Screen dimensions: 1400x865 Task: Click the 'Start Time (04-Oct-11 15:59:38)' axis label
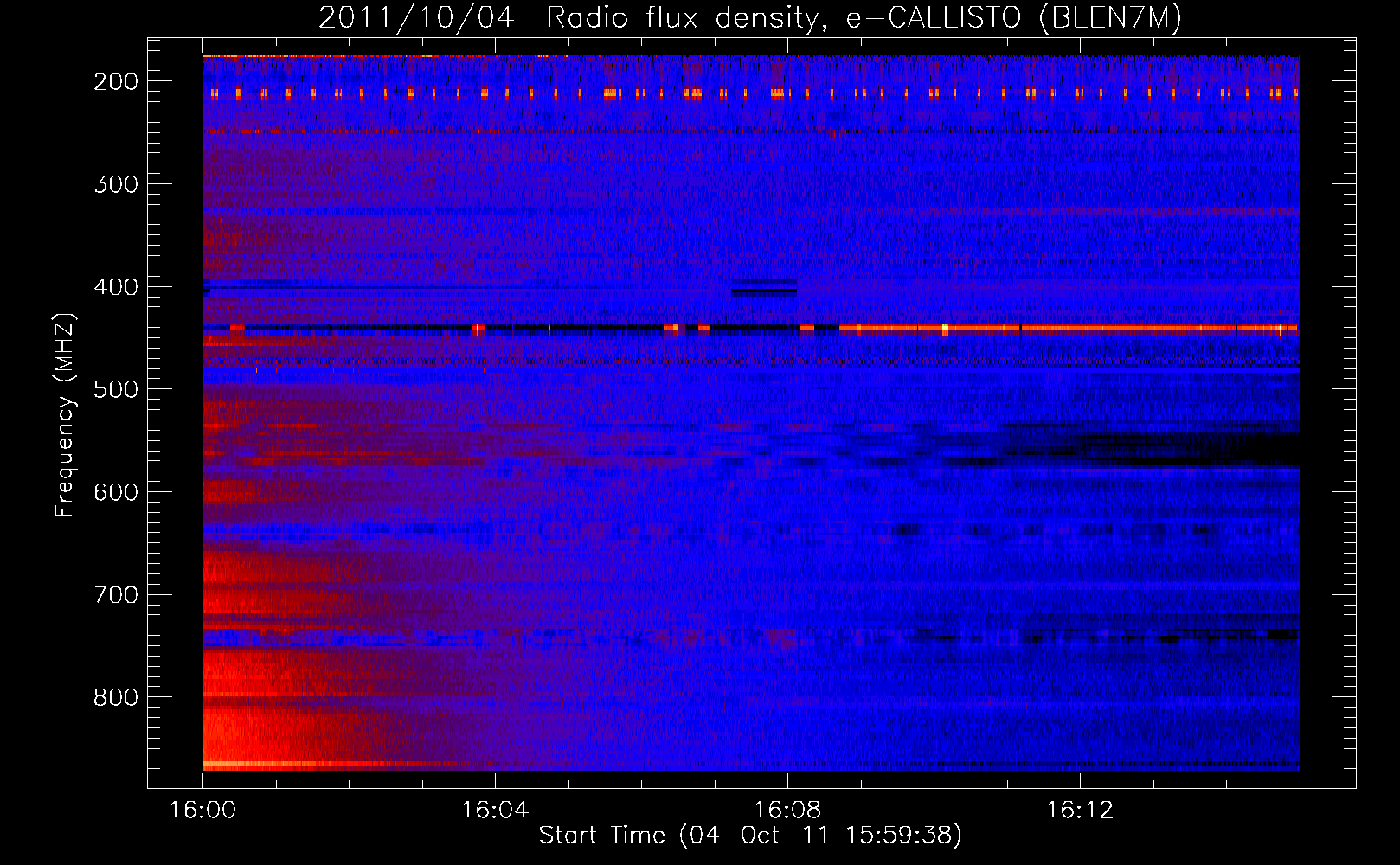750,835
